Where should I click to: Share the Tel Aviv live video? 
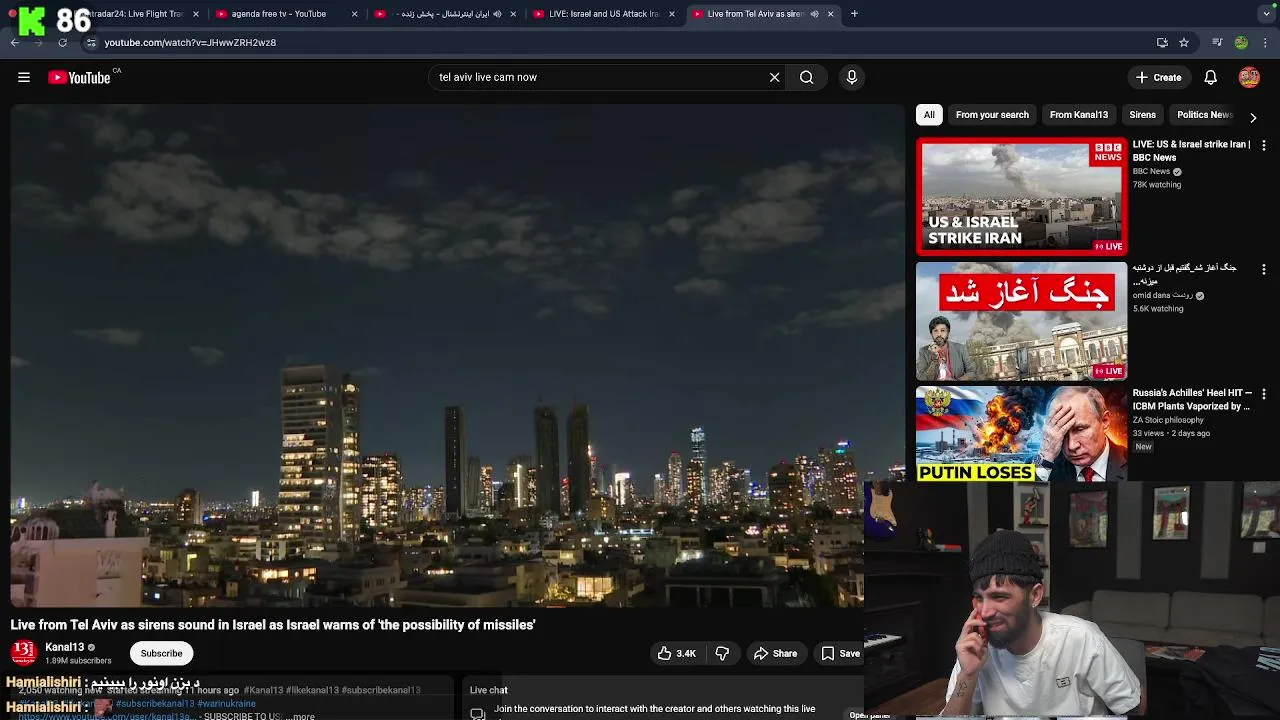click(x=775, y=653)
